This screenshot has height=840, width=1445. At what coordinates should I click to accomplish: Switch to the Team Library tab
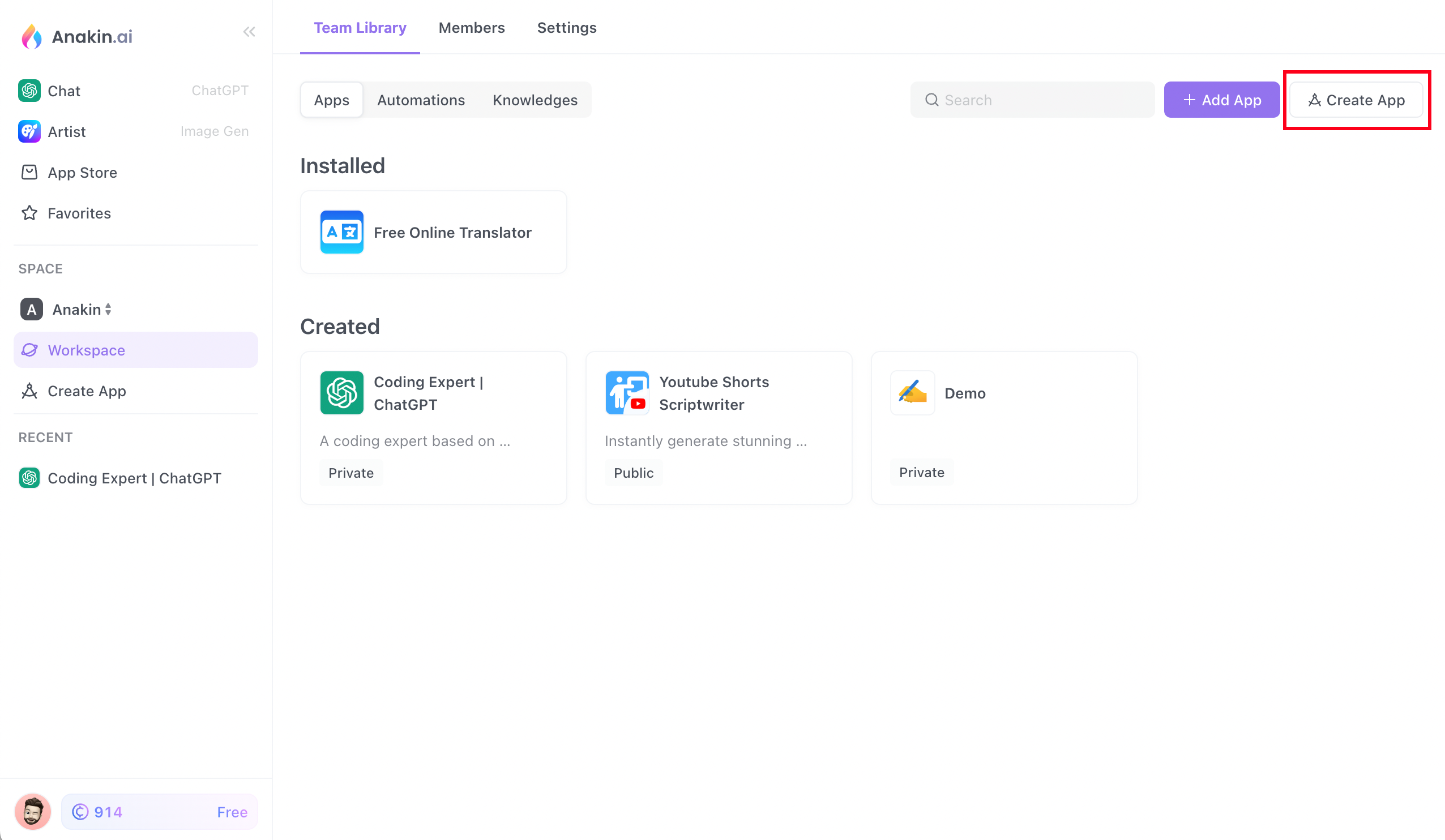[x=360, y=28]
